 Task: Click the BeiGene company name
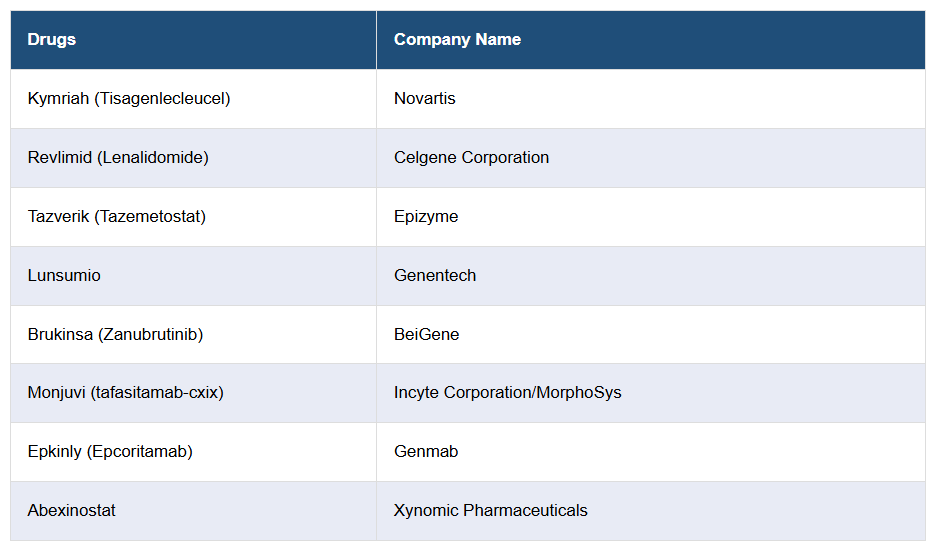coord(427,335)
